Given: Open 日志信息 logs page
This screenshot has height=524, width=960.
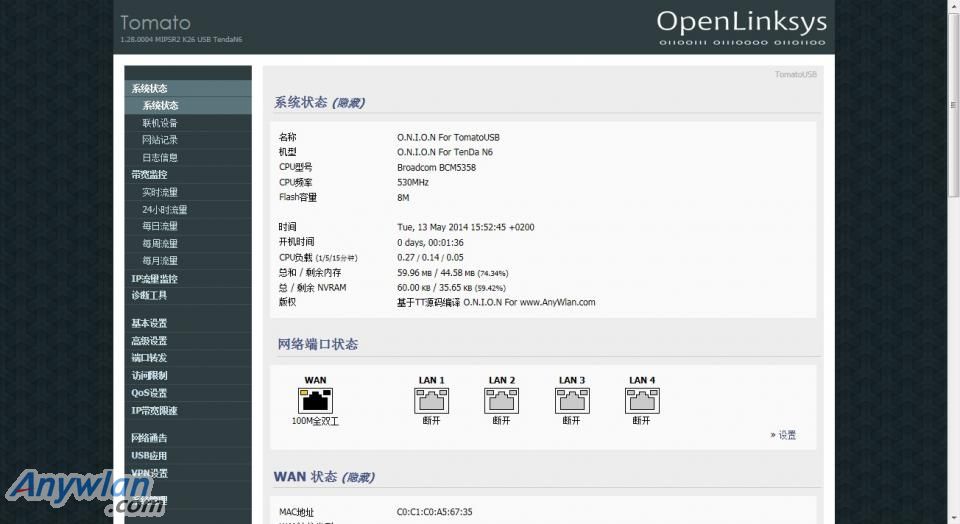Looking at the screenshot, I should click(x=188, y=157).
